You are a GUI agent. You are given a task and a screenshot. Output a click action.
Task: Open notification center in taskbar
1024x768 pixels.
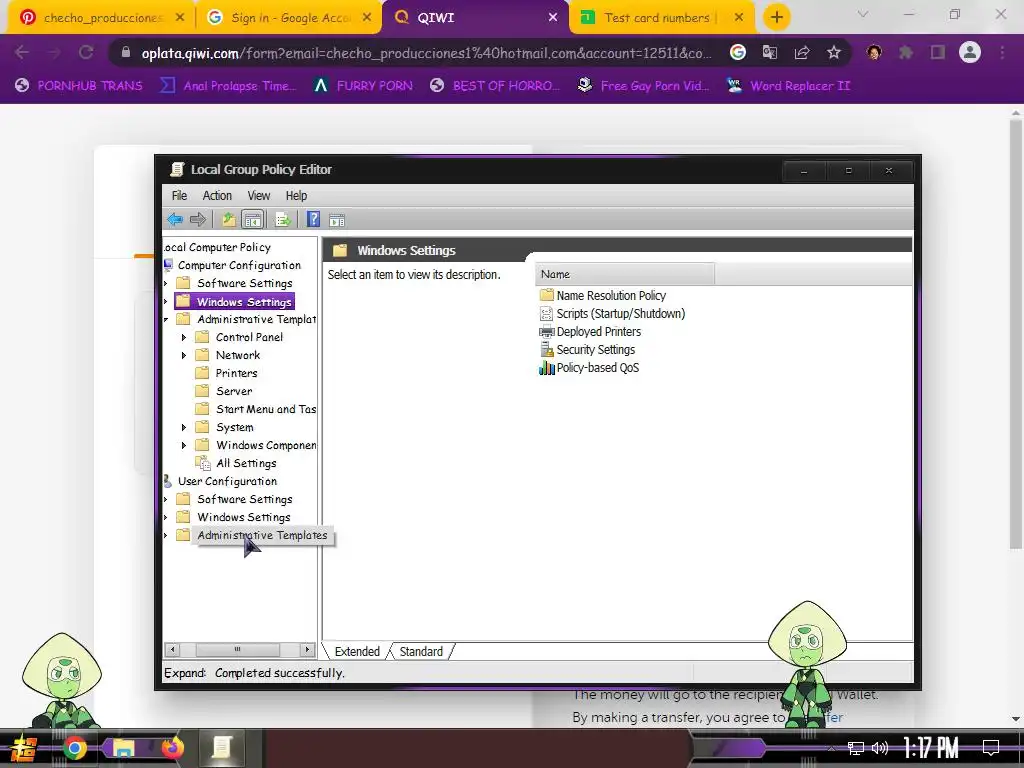(991, 748)
